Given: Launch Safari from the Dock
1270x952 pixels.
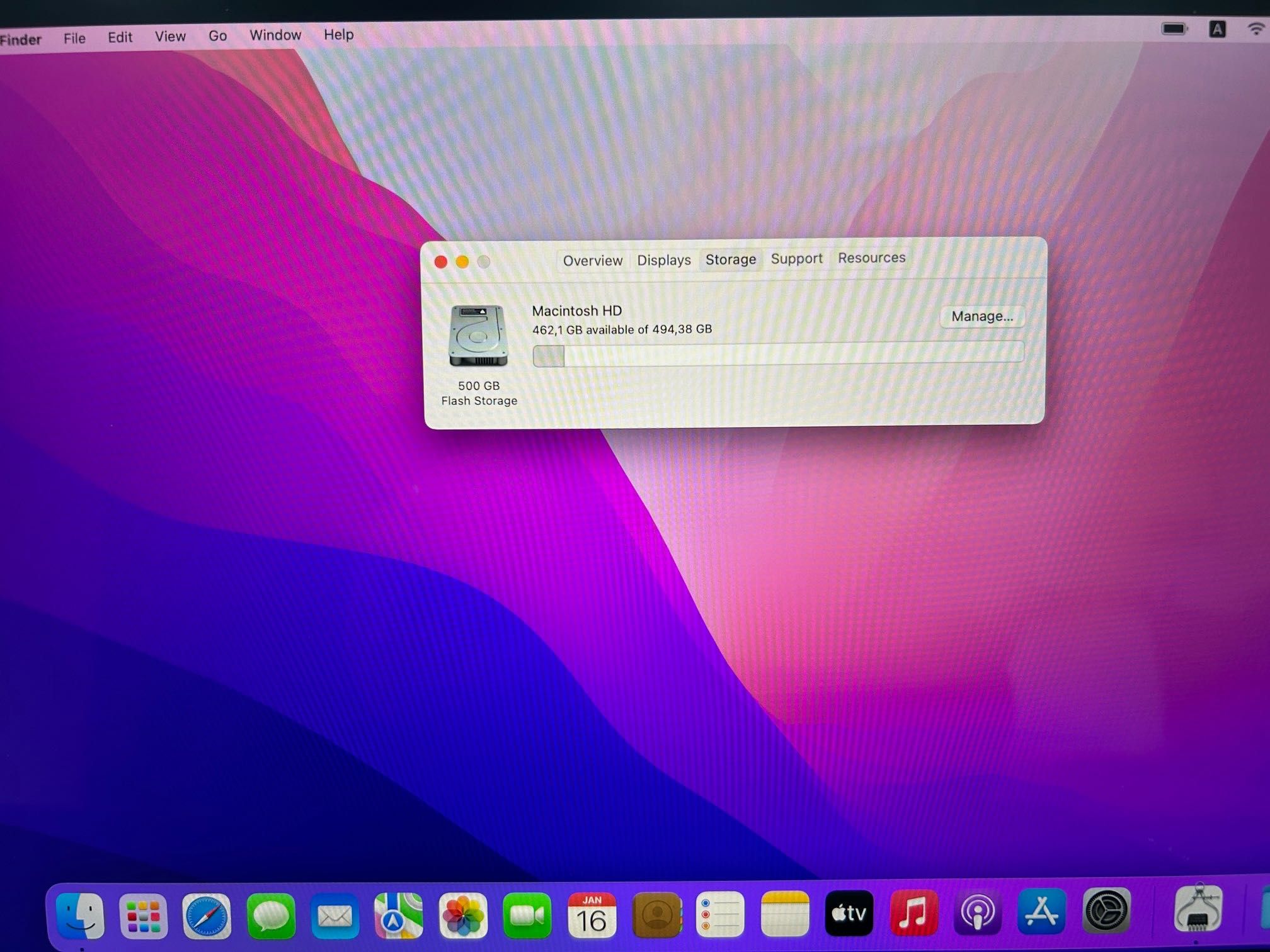Looking at the screenshot, I should click(x=207, y=916).
